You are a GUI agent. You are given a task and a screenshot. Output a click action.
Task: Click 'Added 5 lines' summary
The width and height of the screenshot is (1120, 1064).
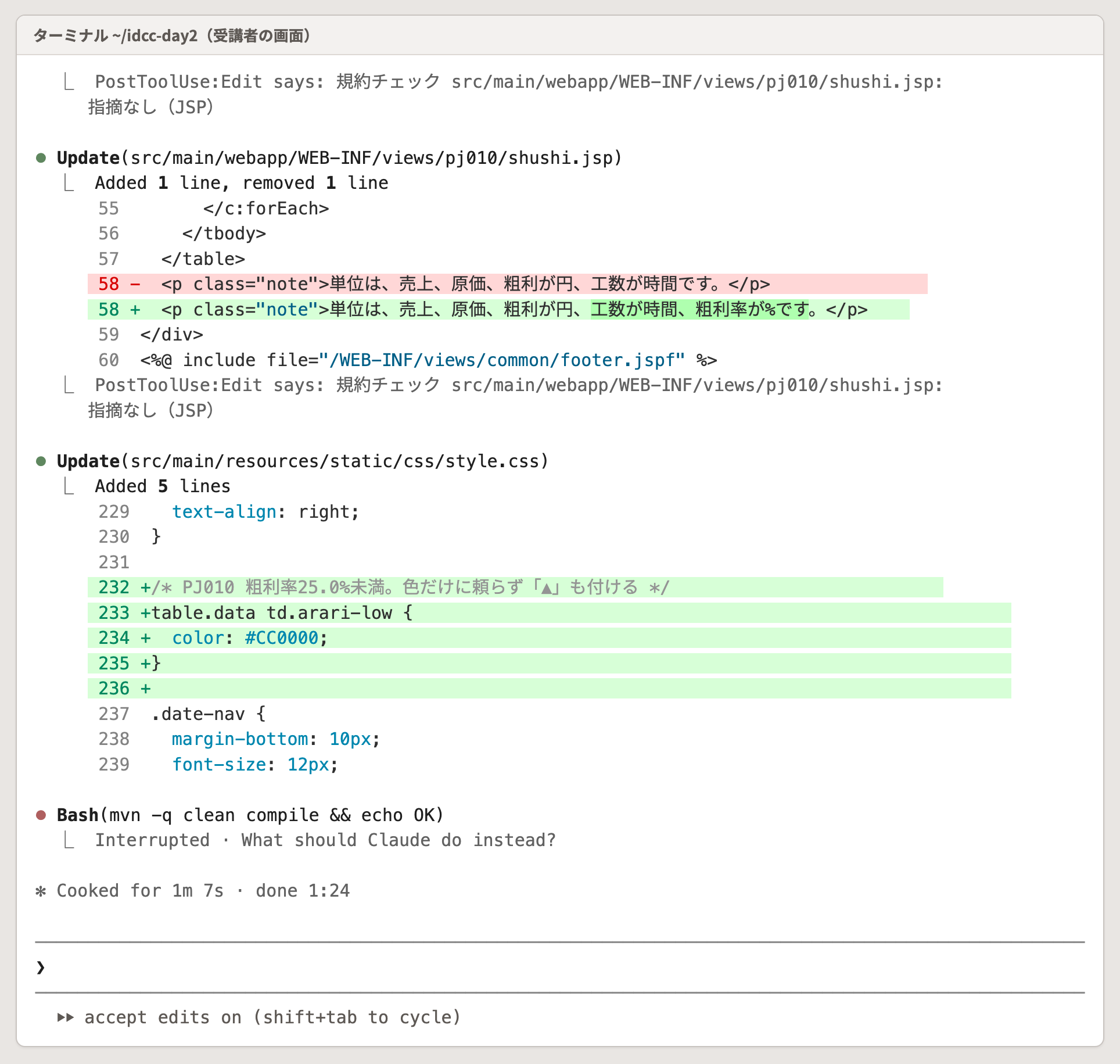163,486
